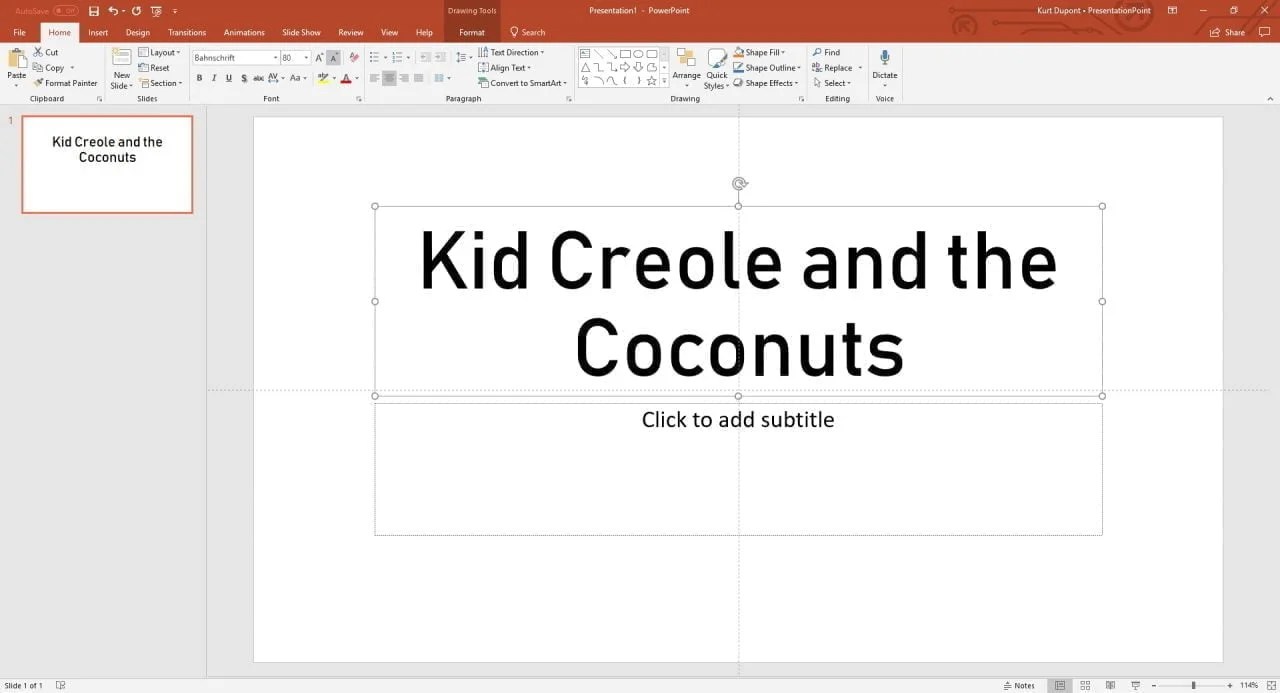The image size is (1280, 693).
Task: Open the Notes pane
Action: pos(1020,685)
